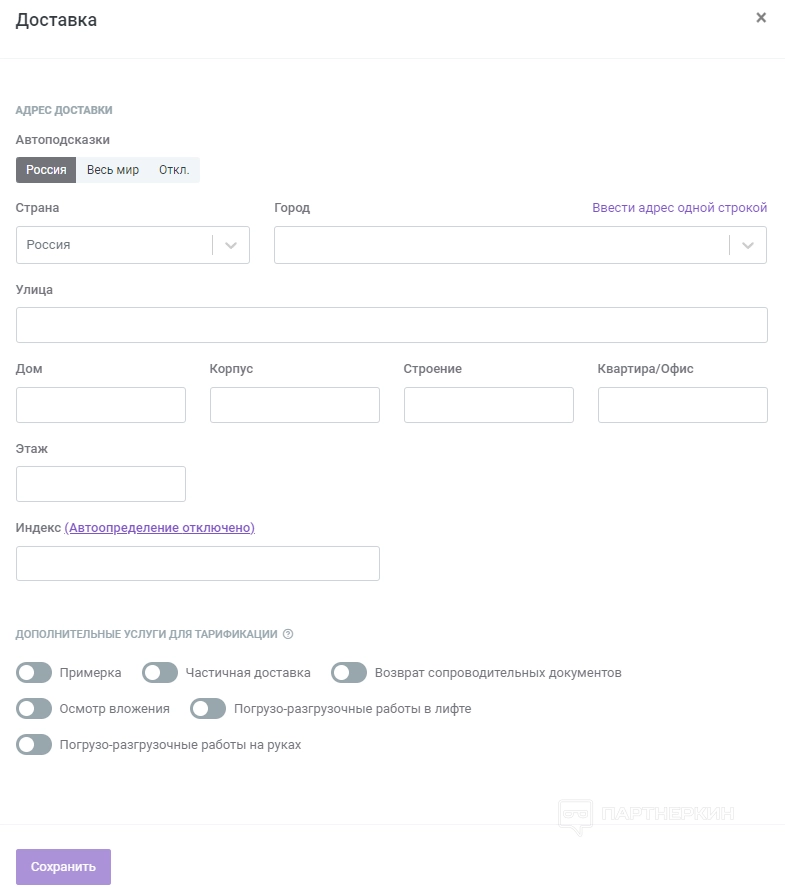Click the help icon beside Дополнительные услуги
Image resolution: width=785 pixels, height=888 pixels.
tap(288, 634)
